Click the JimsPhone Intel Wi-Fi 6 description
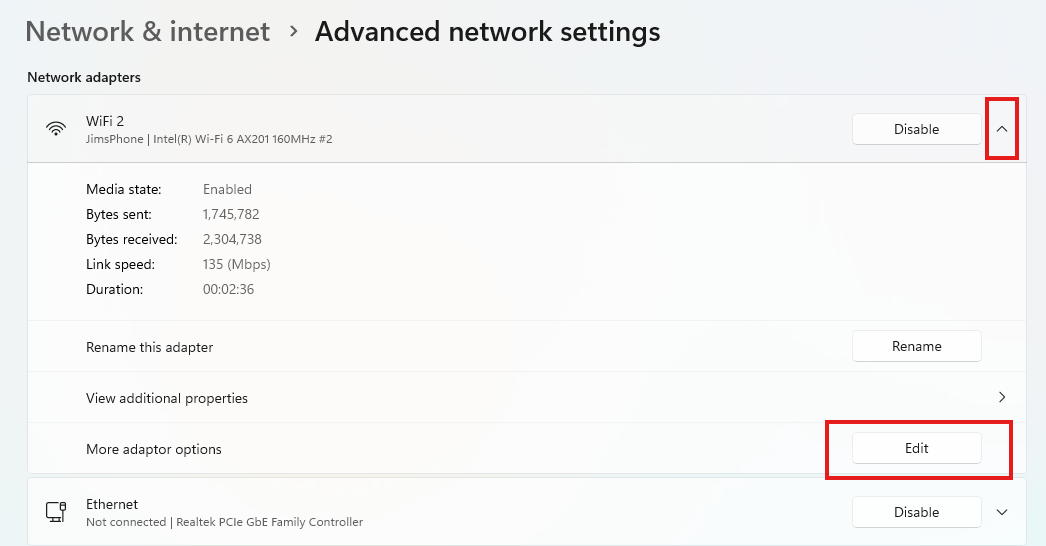The width and height of the screenshot is (1046, 546). [209, 139]
